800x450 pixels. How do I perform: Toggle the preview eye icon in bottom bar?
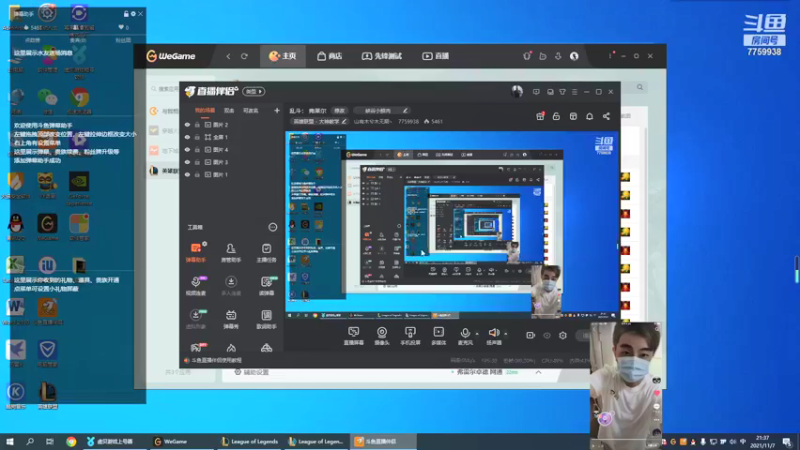546,335
